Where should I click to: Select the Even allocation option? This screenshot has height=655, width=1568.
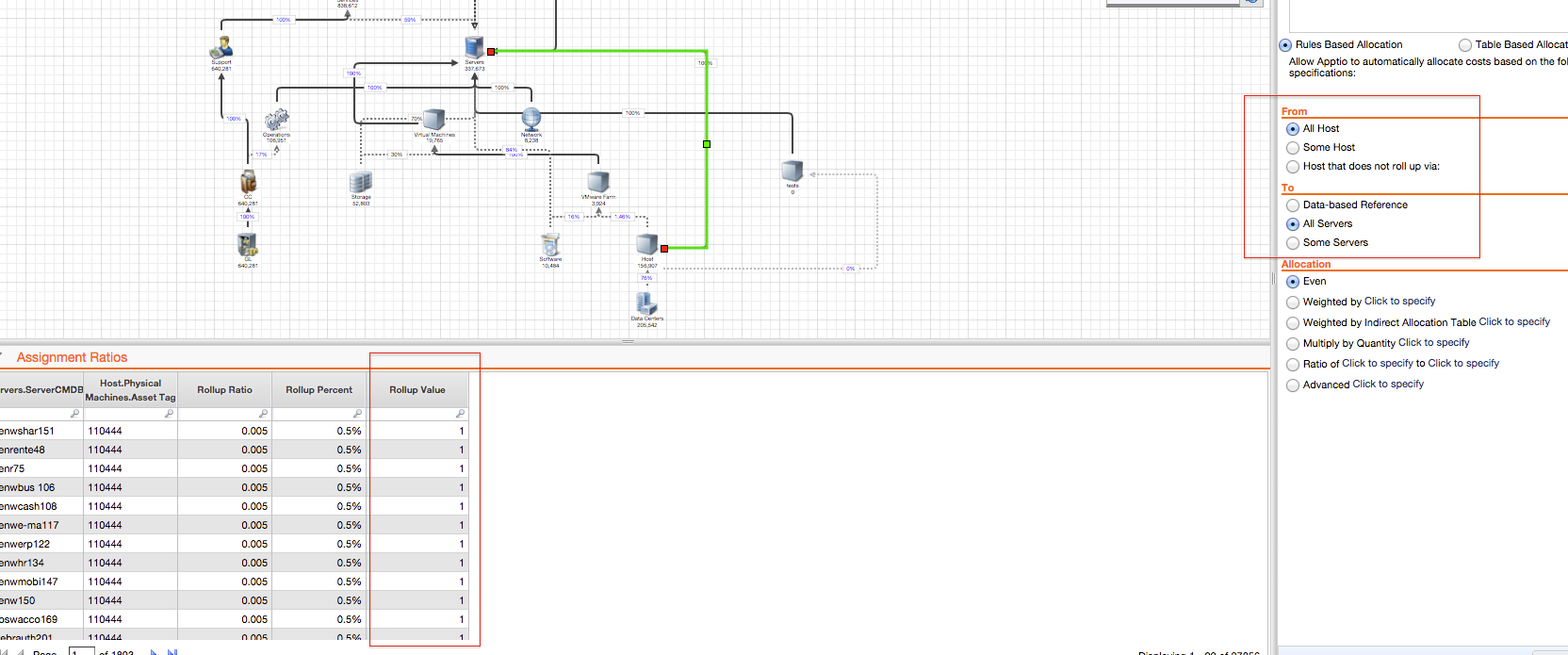coord(1293,282)
